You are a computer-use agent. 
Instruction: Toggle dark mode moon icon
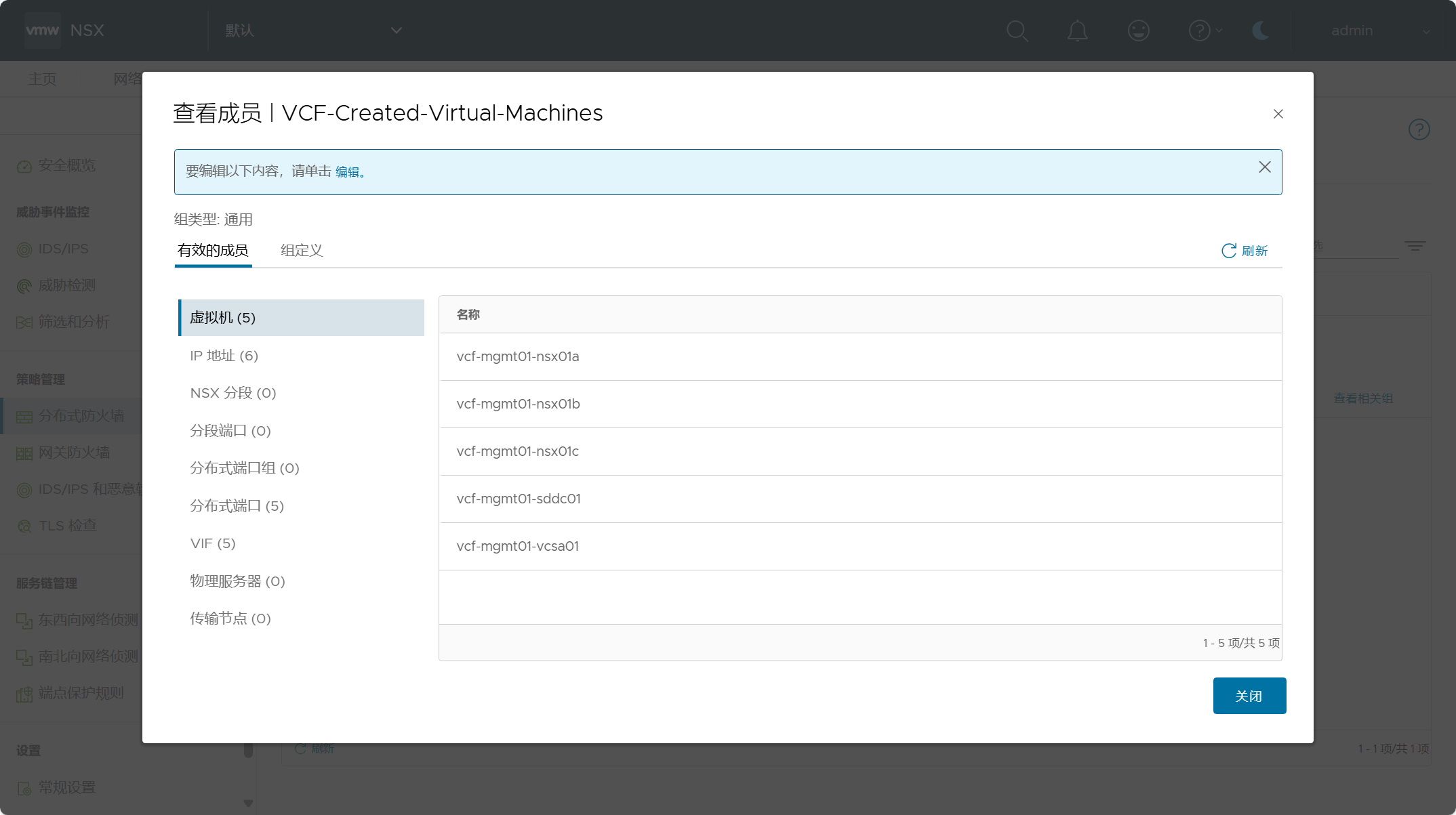(x=1260, y=30)
